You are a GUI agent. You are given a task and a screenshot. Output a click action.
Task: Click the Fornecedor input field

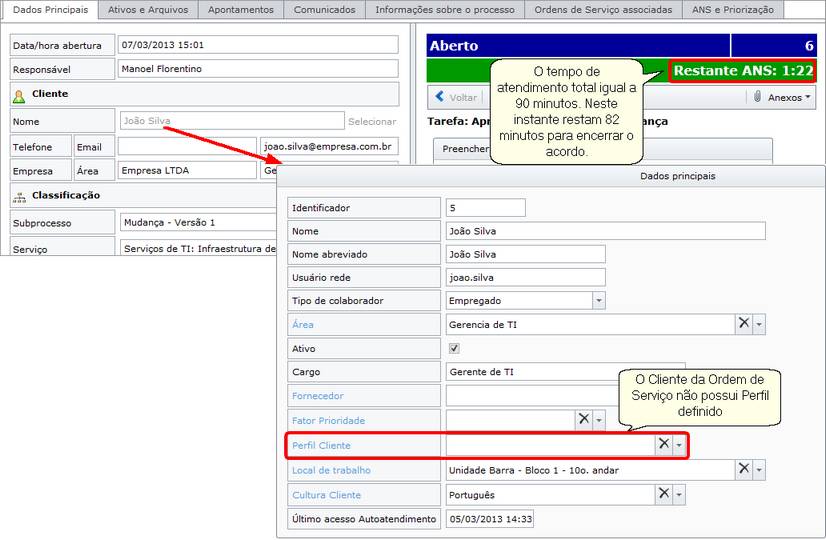[532, 395]
